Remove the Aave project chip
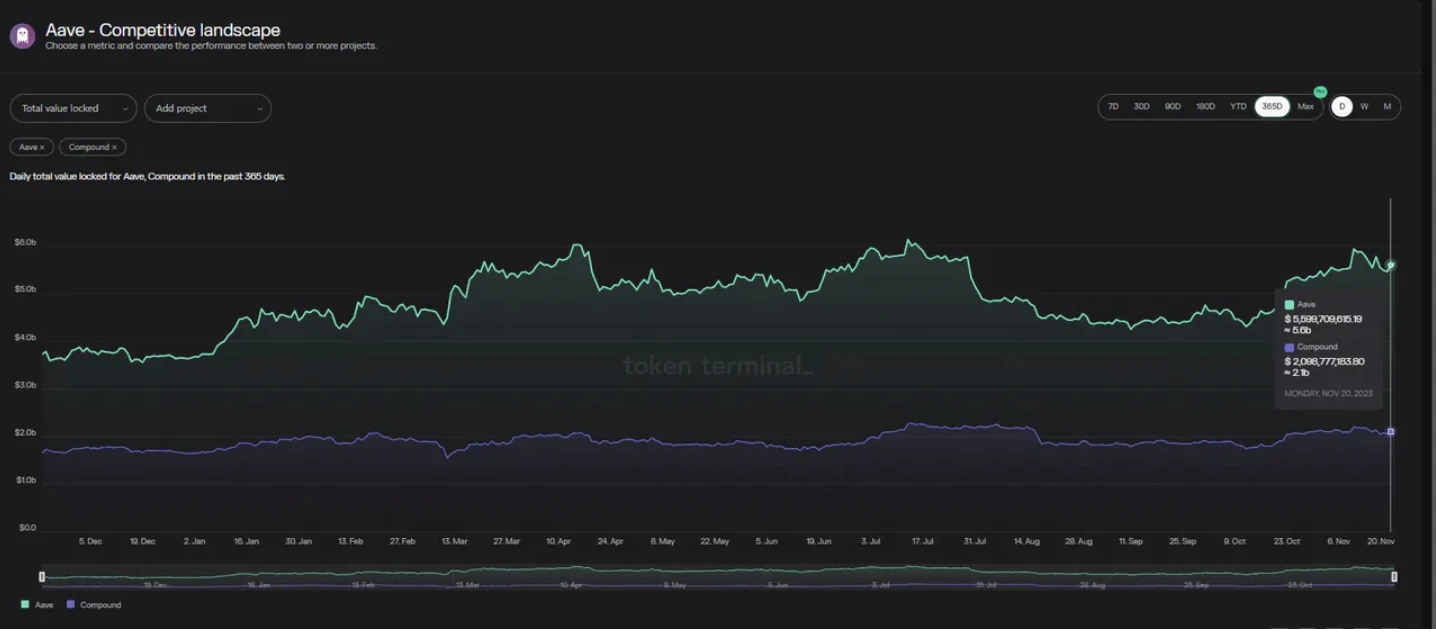Viewport: 1436px width, 632px height. click(x=42, y=148)
